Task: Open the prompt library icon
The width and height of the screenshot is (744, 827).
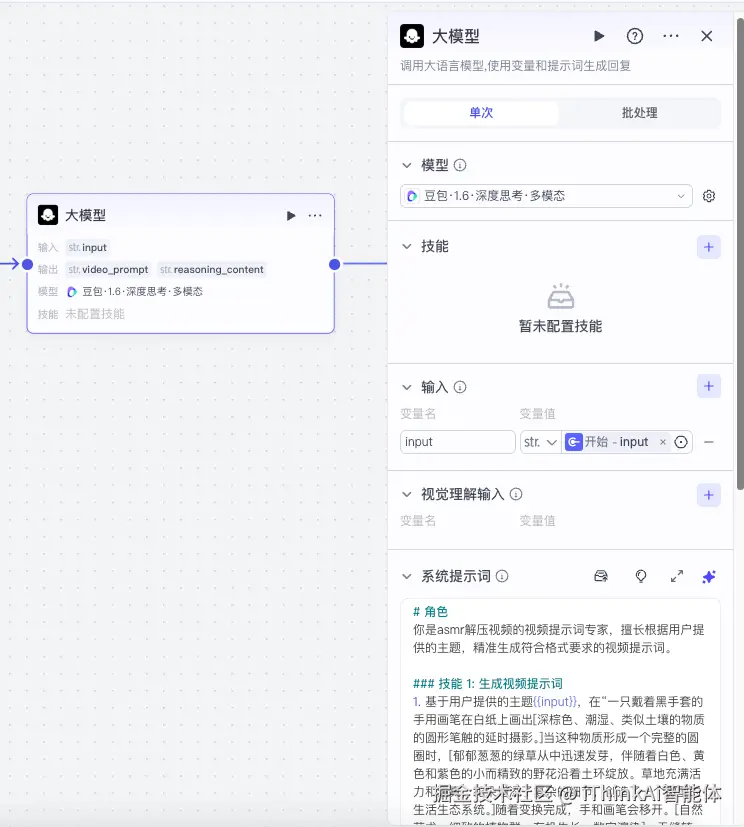Action: tap(601, 576)
